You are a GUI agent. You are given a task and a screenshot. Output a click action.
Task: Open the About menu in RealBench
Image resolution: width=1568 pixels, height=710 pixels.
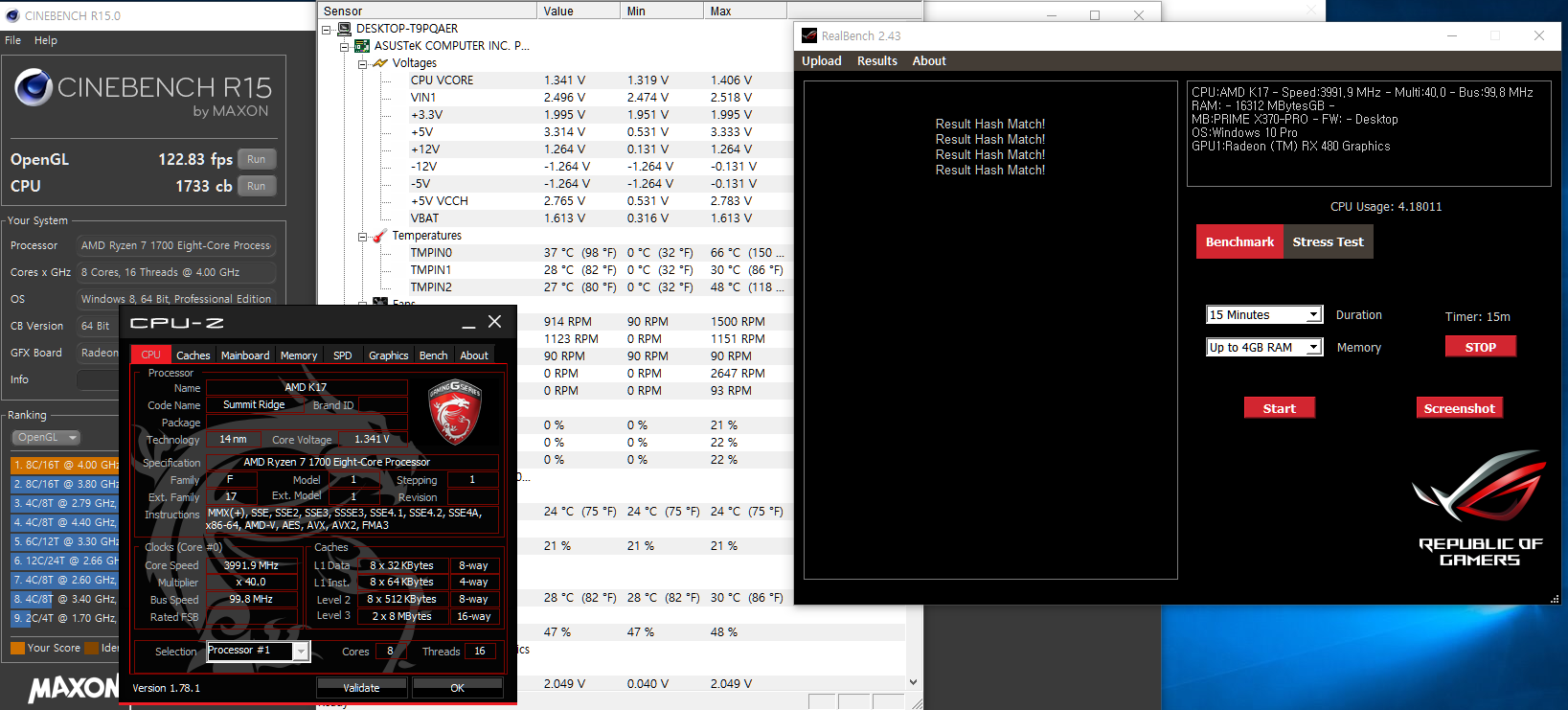(x=929, y=60)
